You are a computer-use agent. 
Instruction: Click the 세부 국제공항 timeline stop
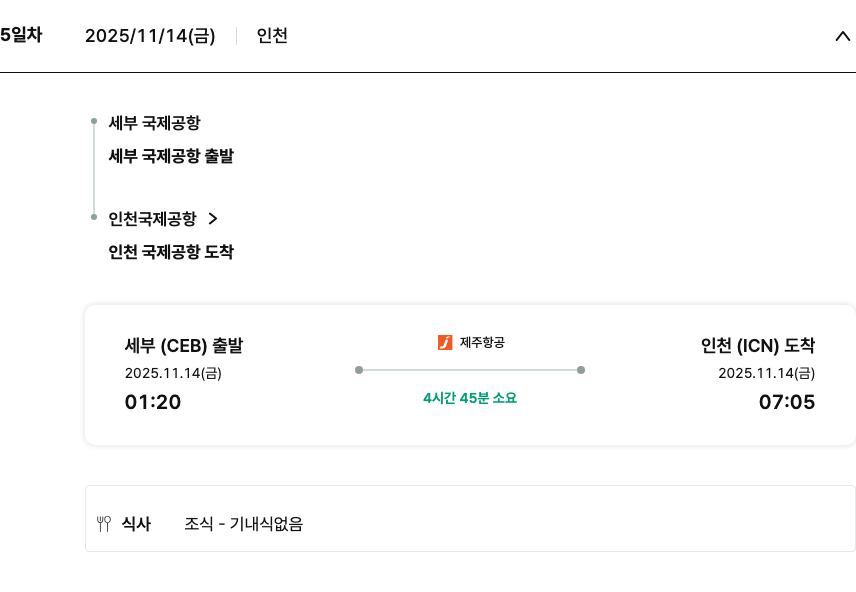pyautogui.click(x=154, y=123)
